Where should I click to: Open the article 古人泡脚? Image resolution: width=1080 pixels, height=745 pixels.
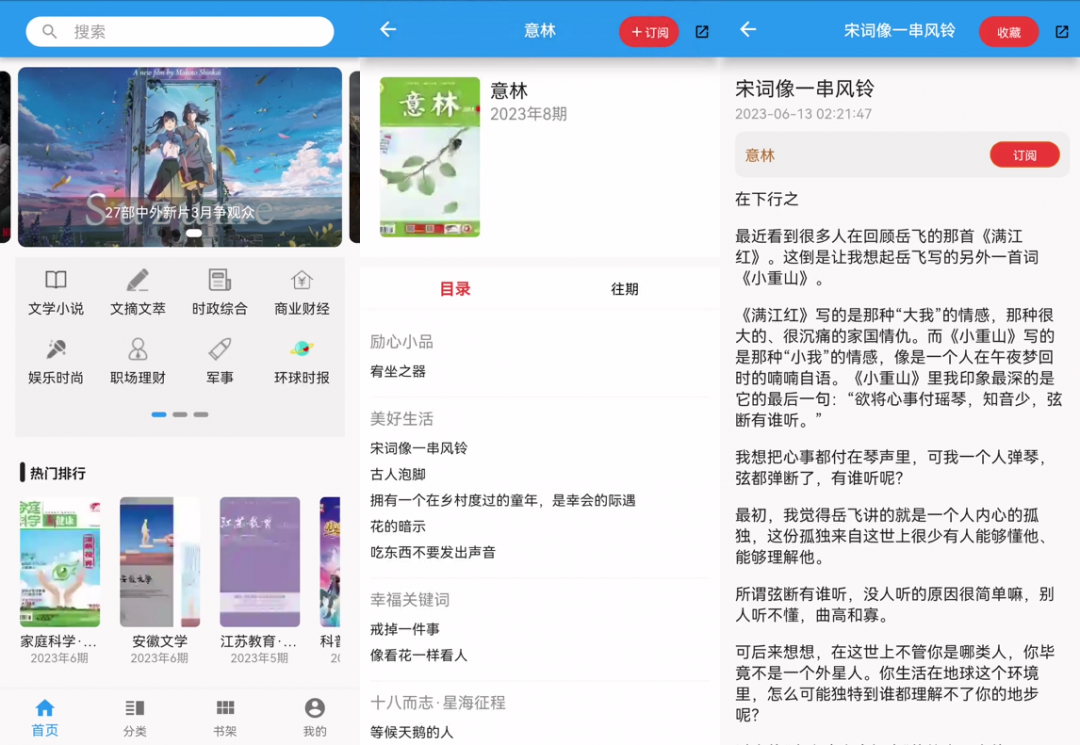[398, 474]
